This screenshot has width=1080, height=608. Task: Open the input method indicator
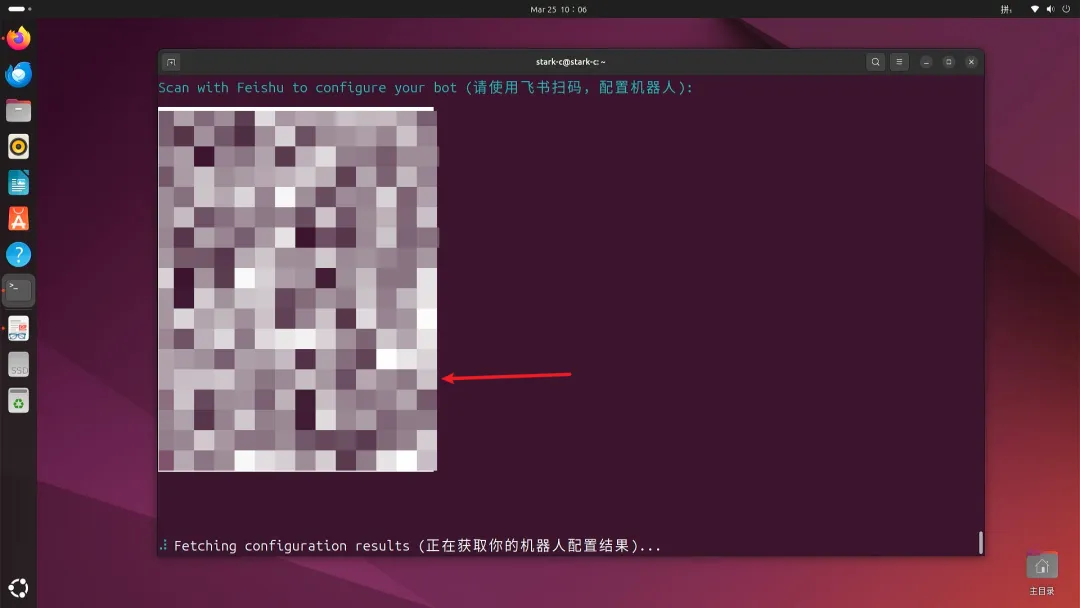(x=1006, y=10)
